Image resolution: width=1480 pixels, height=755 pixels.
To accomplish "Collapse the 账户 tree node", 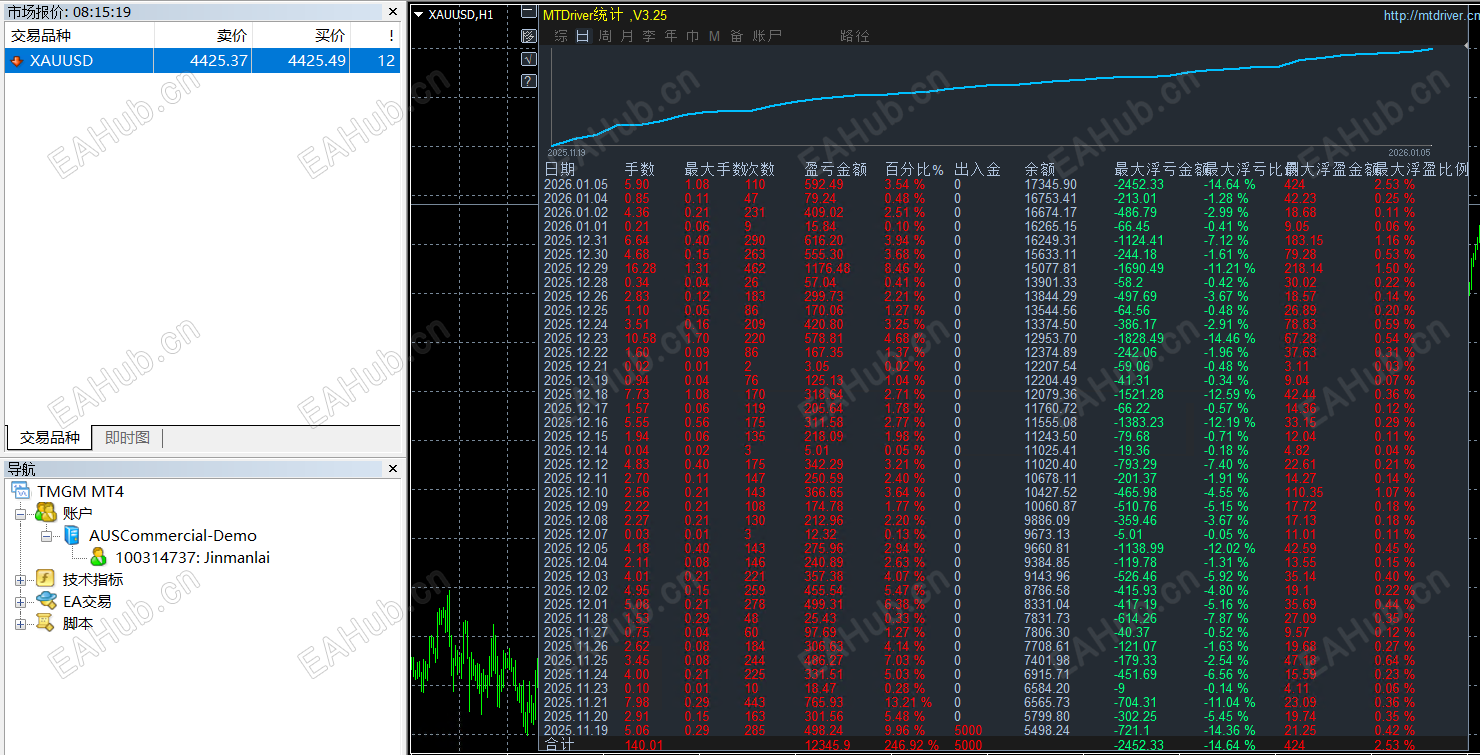I will pyautogui.click(x=21, y=513).
